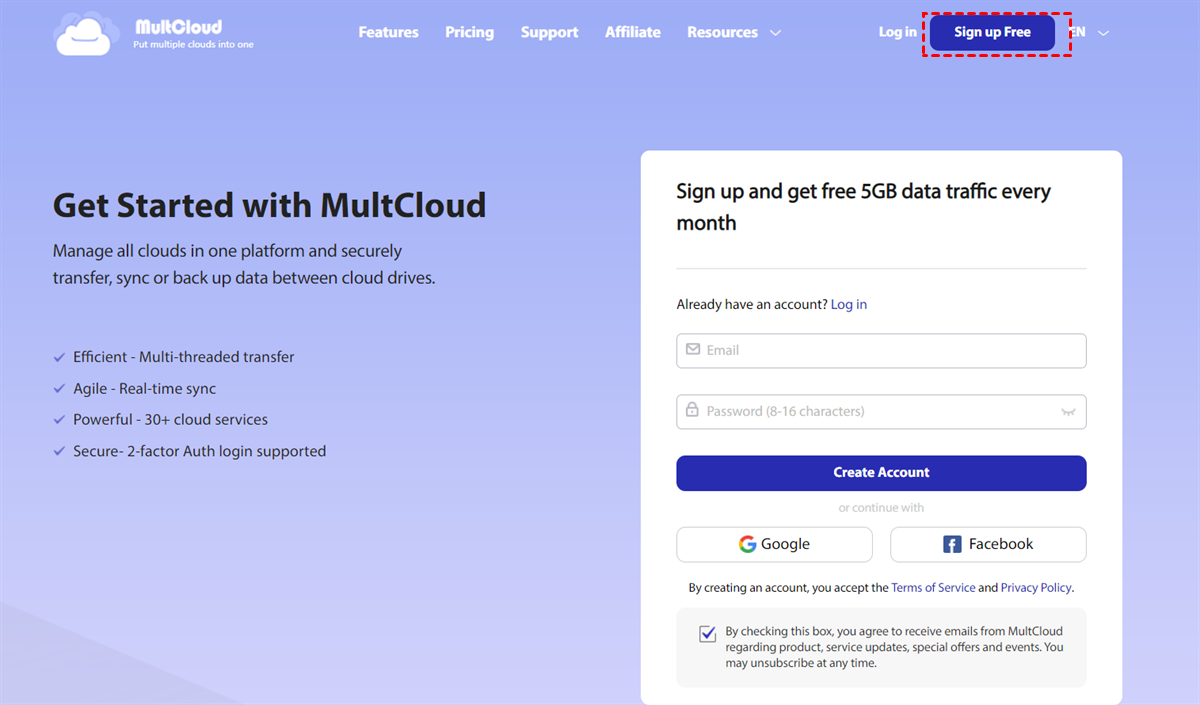The height and width of the screenshot is (705, 1200).
Task: Expand the EN language selector
Action: (x=1089, y=32)
